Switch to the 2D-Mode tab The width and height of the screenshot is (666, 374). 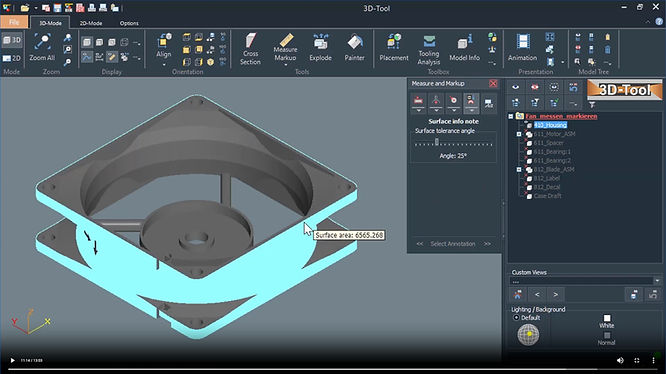[91, 23]
